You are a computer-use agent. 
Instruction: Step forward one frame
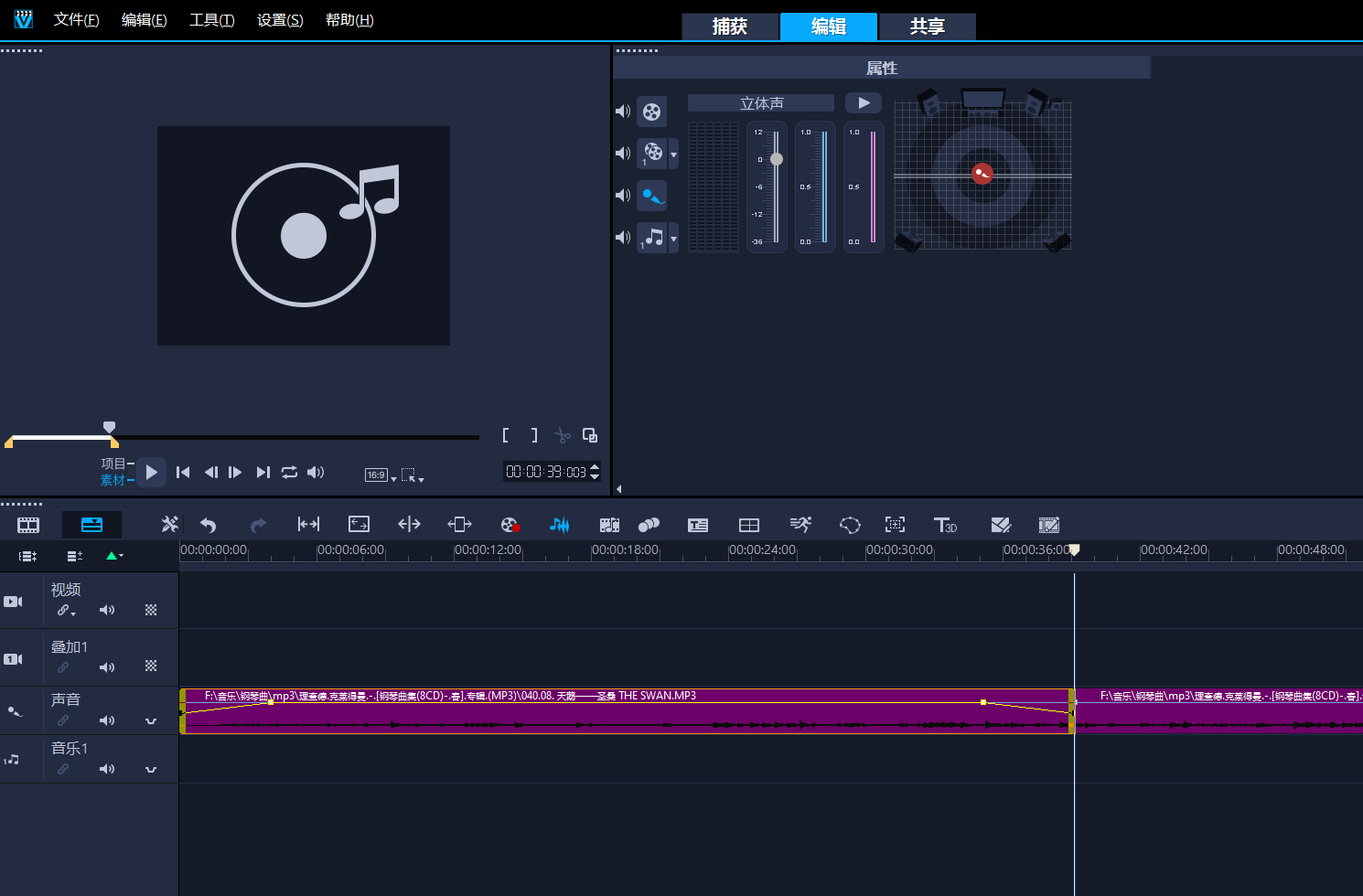235,472
